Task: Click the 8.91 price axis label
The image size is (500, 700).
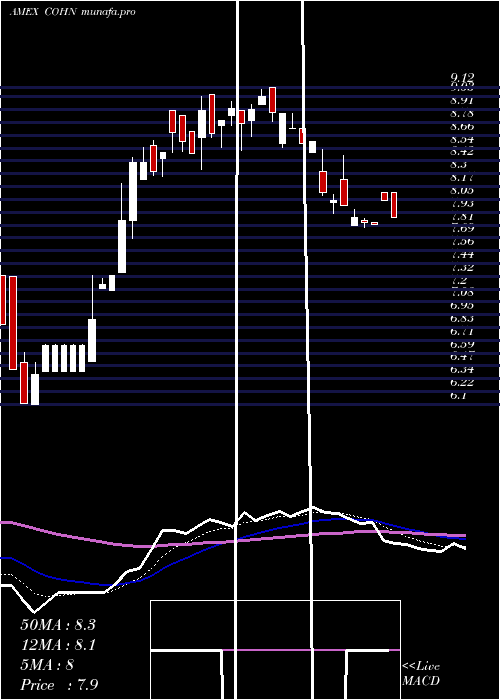Action: pyautogui.click(x=462, y=101)
